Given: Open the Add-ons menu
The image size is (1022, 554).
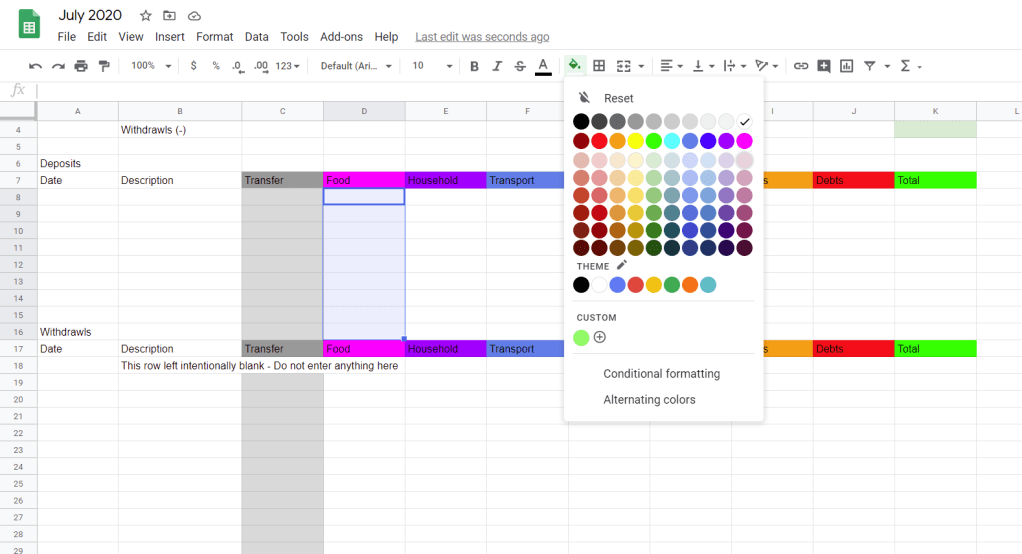Looking at the screenshot, I should (341, 37).
